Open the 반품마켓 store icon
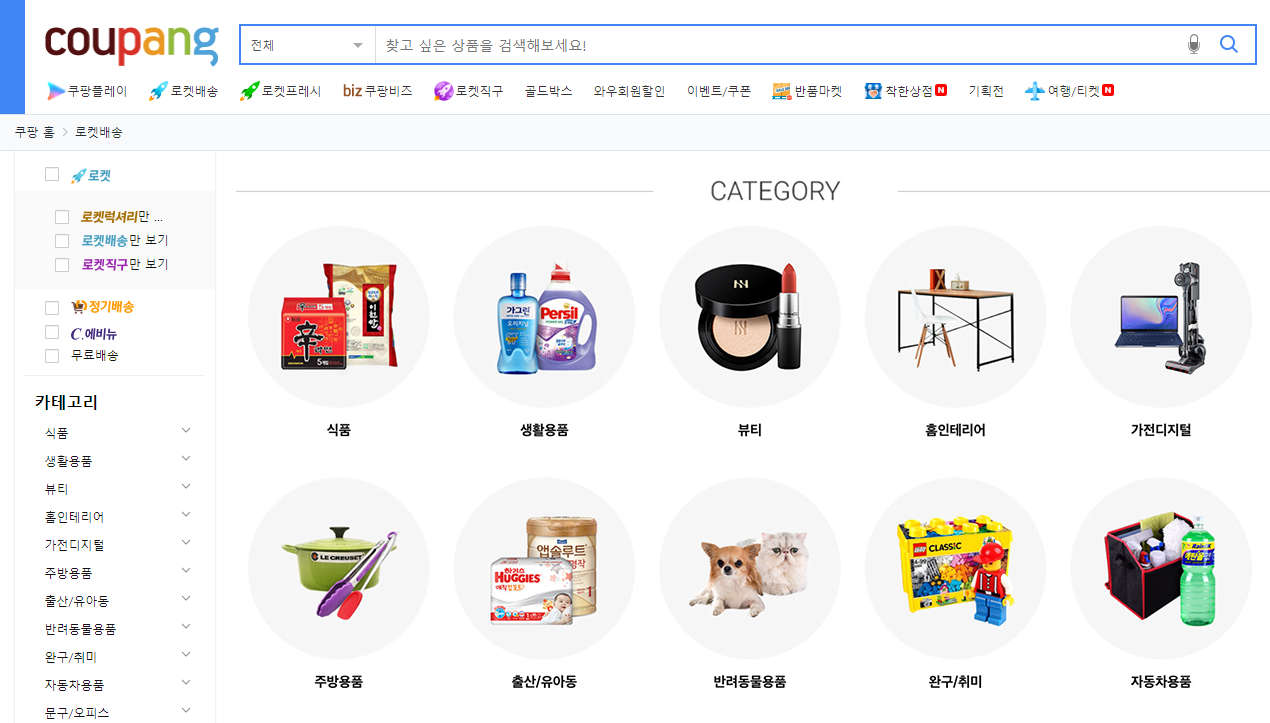 coord(782,91)
